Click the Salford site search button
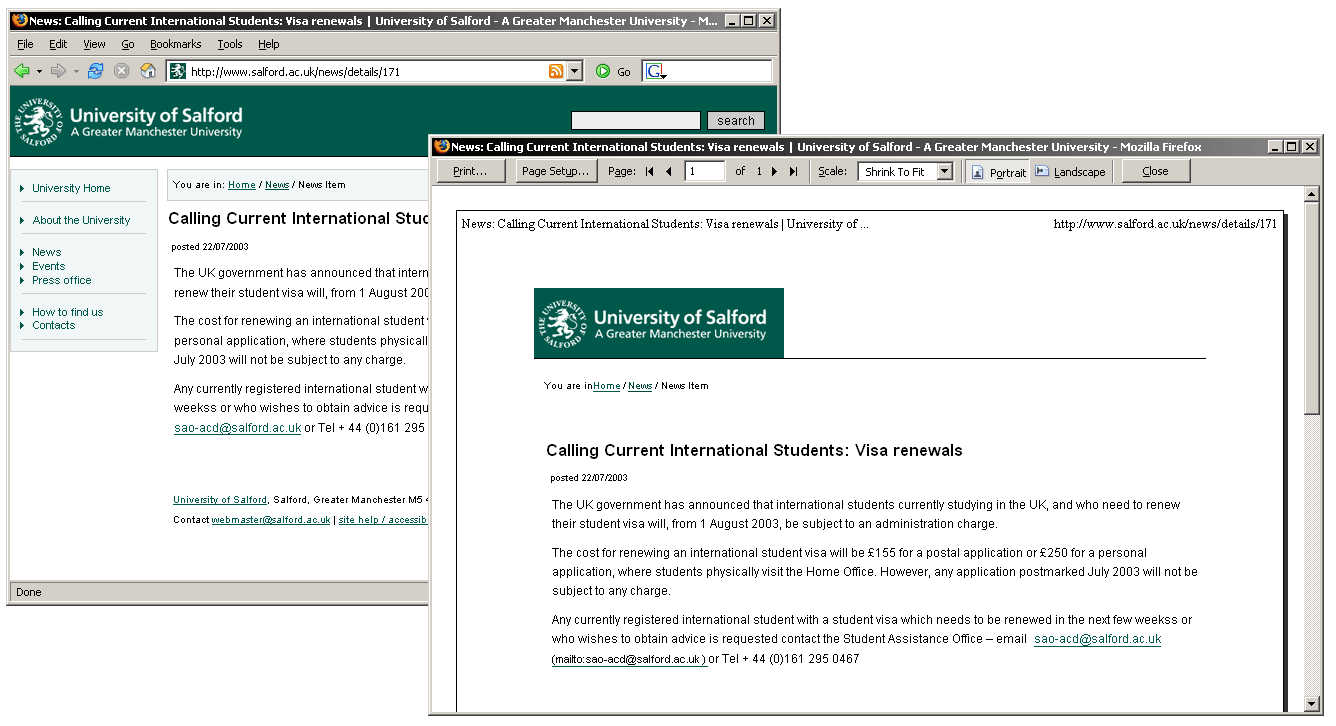The width and height of the screenshot is (1336, 726). pyautogui.click(x=736, y=121)
